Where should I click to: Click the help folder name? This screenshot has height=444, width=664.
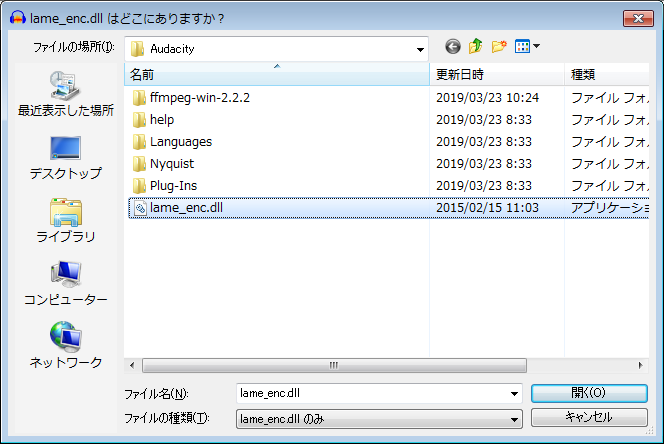[x=162, y=120]
